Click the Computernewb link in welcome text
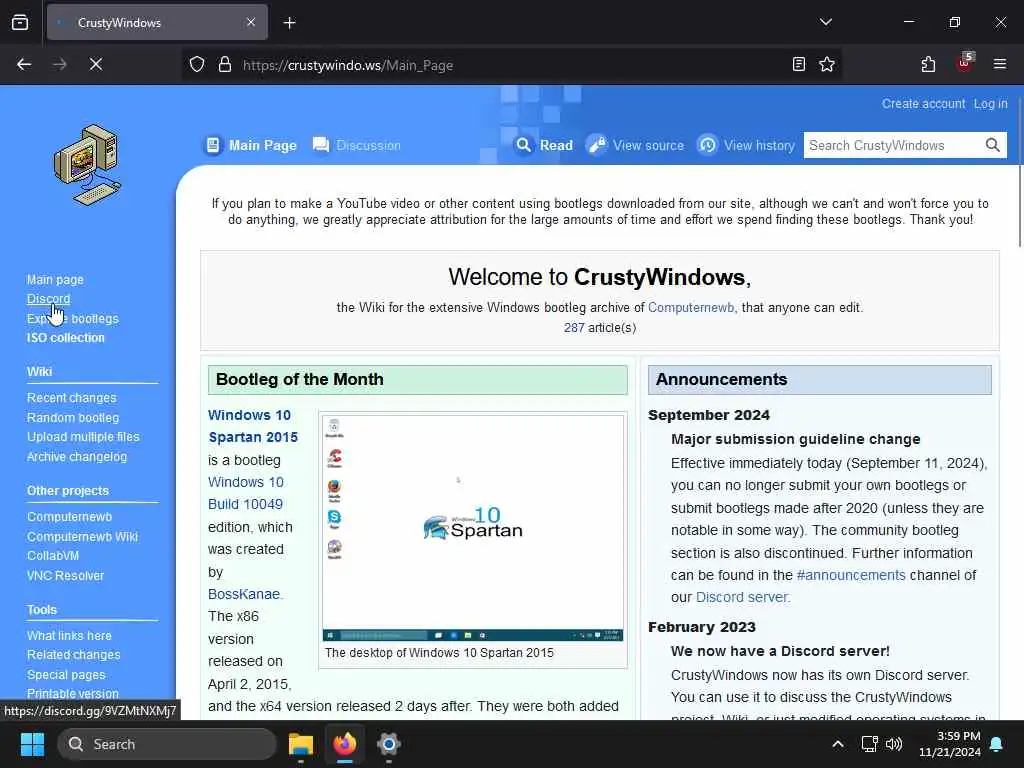Viewport: 1024px width, 768px height. [x=691, y=307]
